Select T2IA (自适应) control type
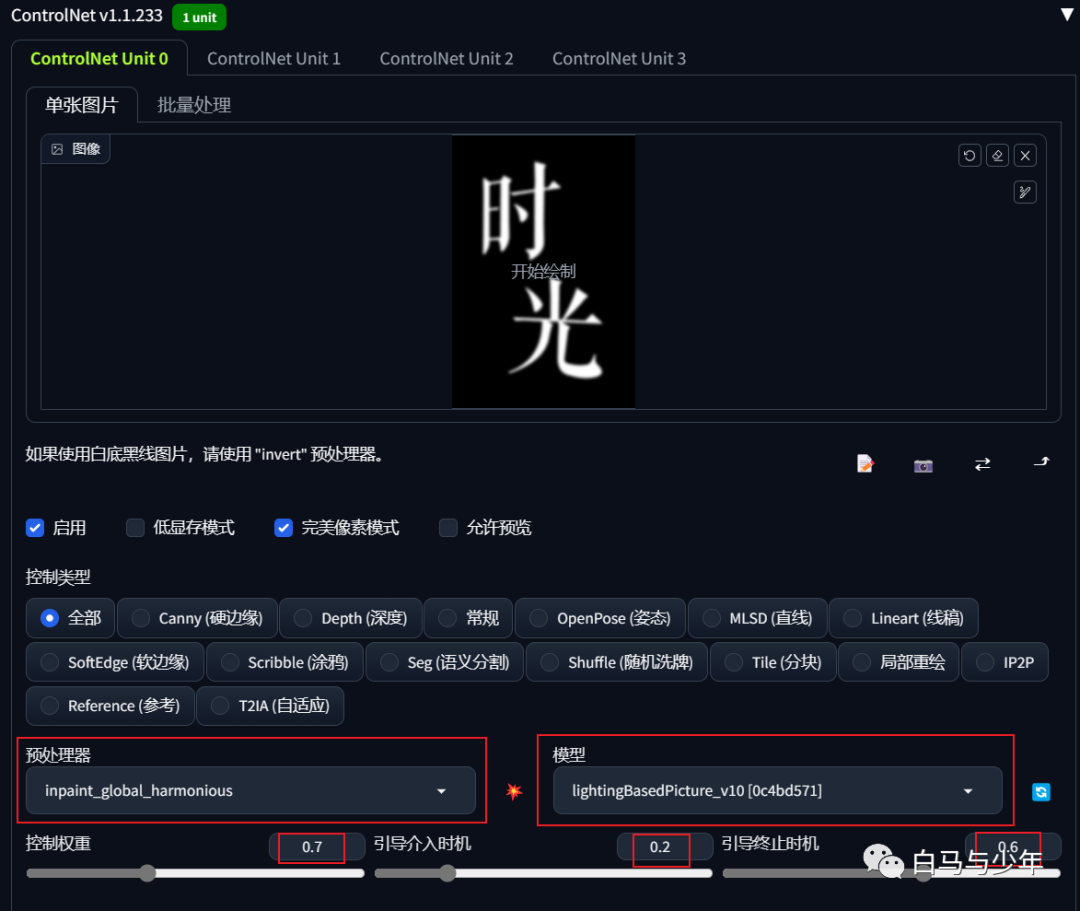Viewport: 1080px width, 911px height. tap(270, 706)
